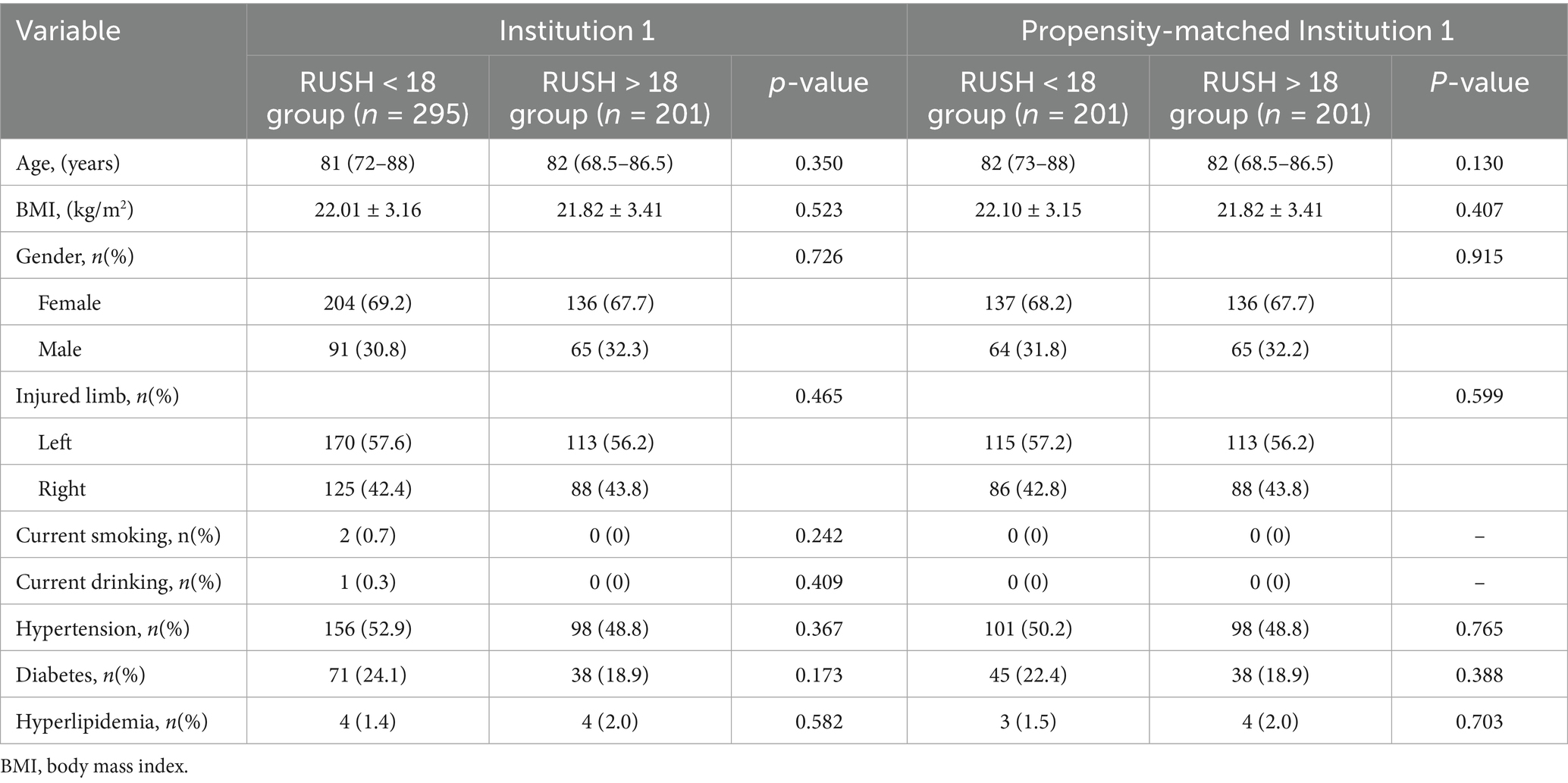Image resolution: width=1568 pixels, height=783 pixels.
Task: Select the "Female" row label
Action: (69, 303)
